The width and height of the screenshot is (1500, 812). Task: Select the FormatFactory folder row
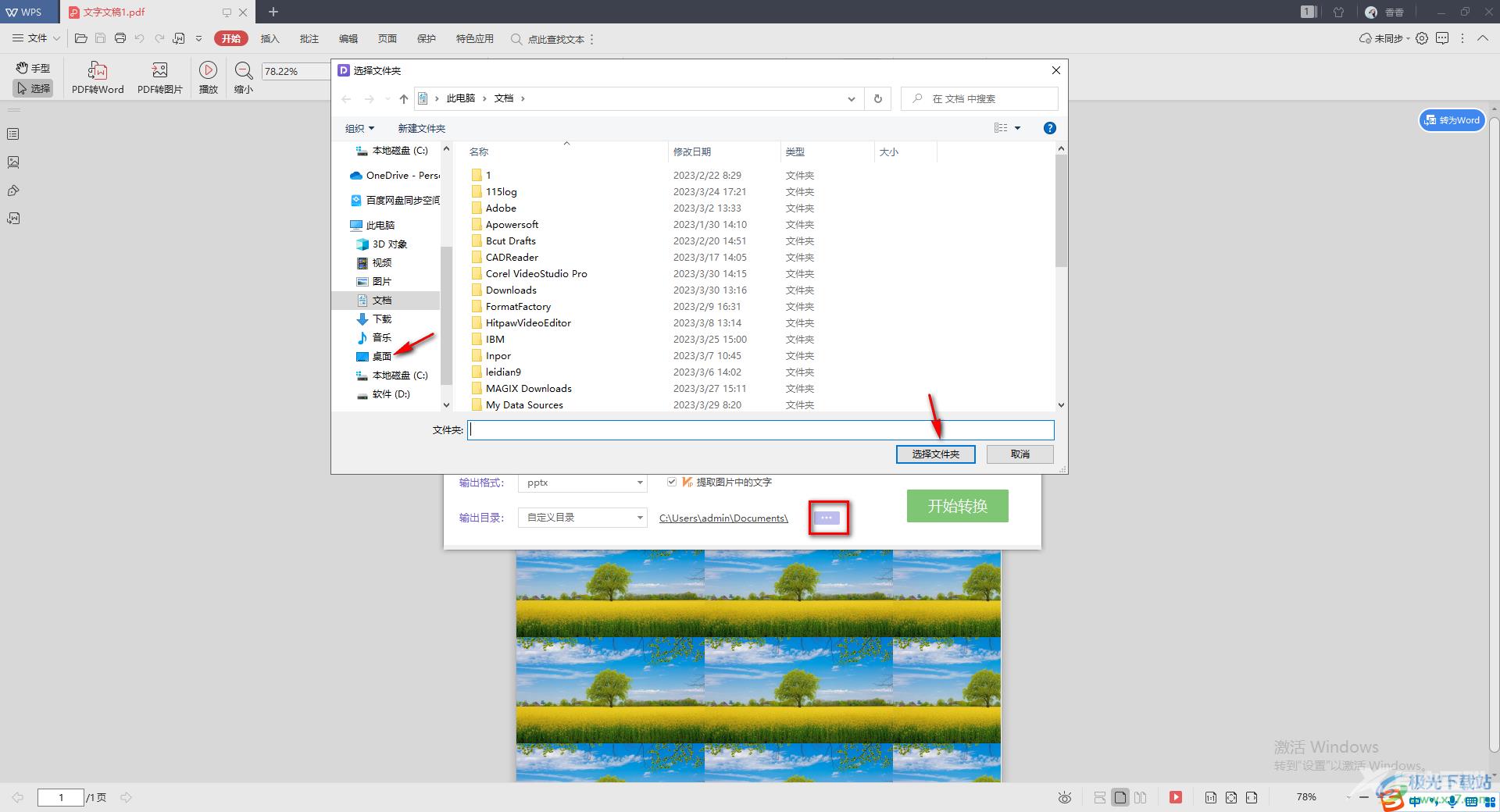(518, 306)
